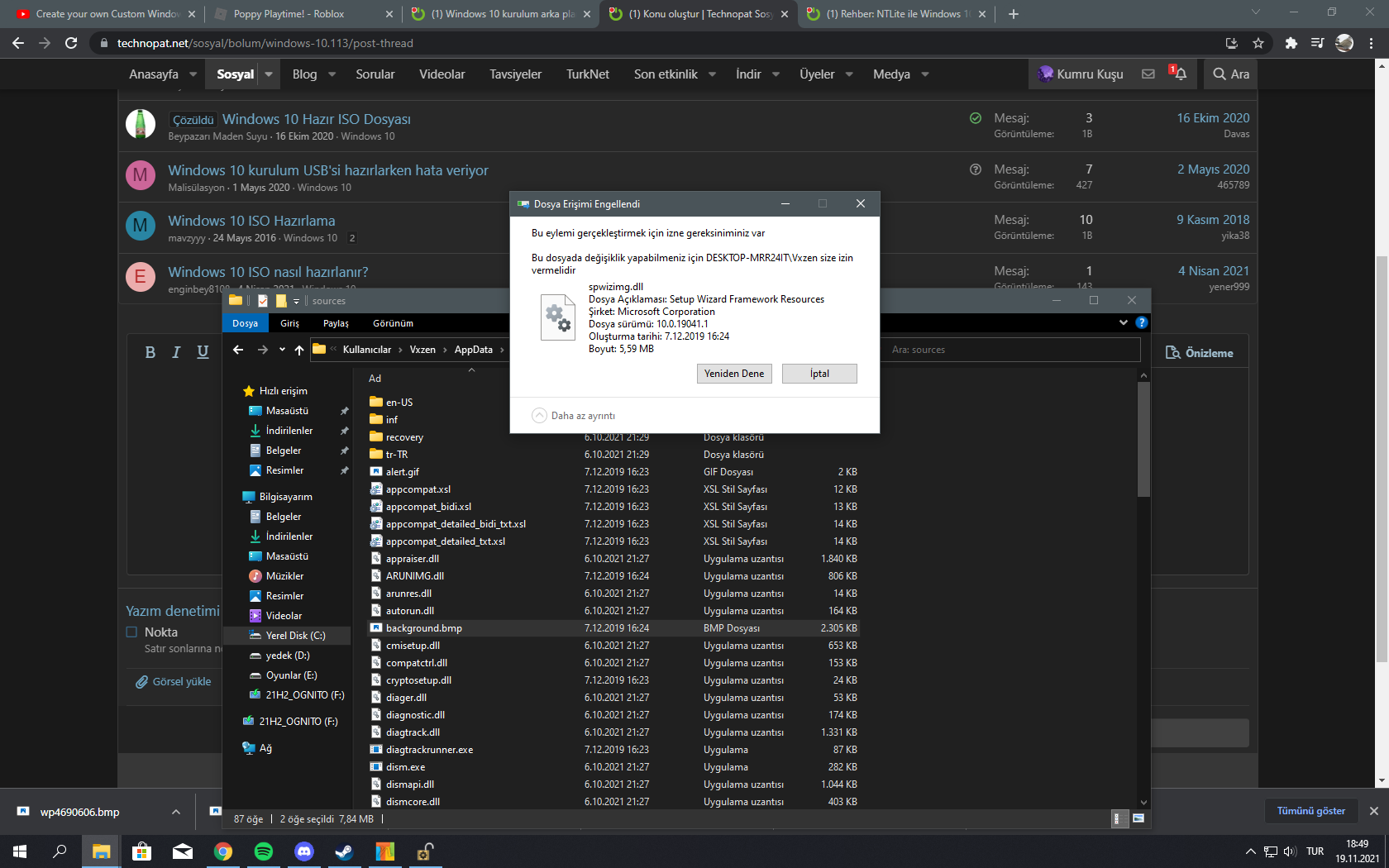Open the Görünüm ribbon tab
The image size is (1389, 868).
pos(393,323)
